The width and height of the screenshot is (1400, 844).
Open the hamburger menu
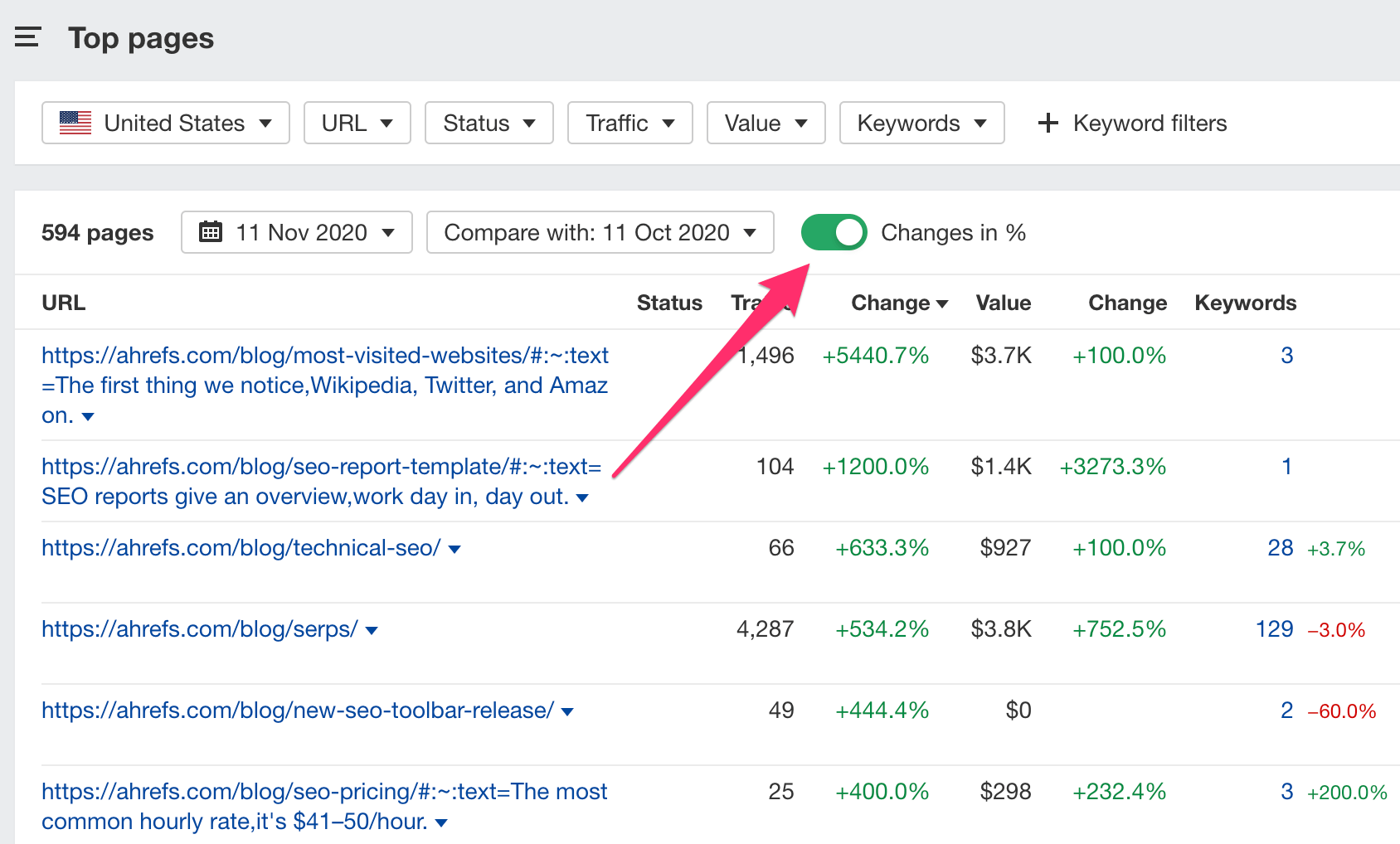(x=27, y=36)
